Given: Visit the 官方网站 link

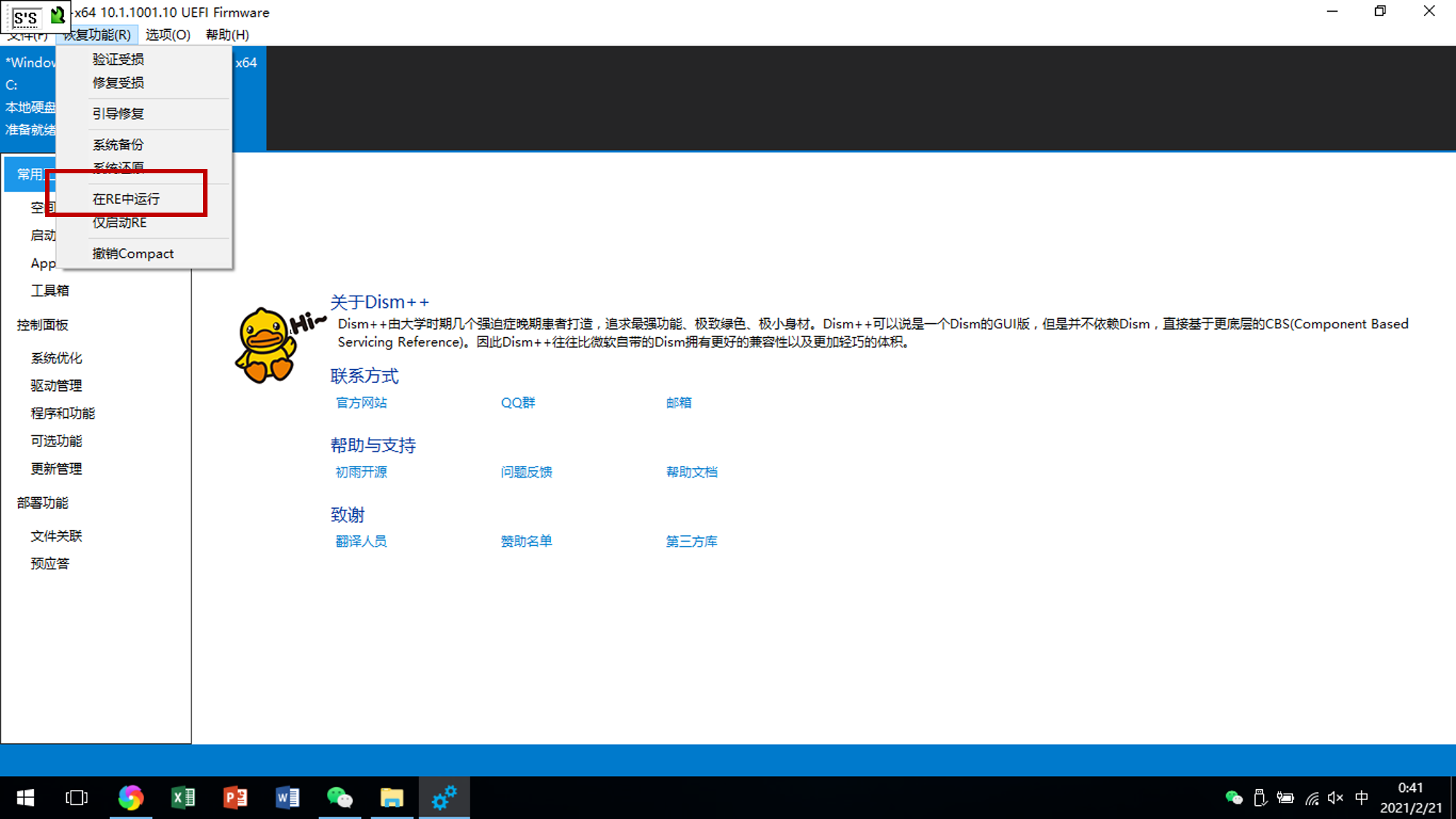Looking at the screenshot, I should 360,402.
